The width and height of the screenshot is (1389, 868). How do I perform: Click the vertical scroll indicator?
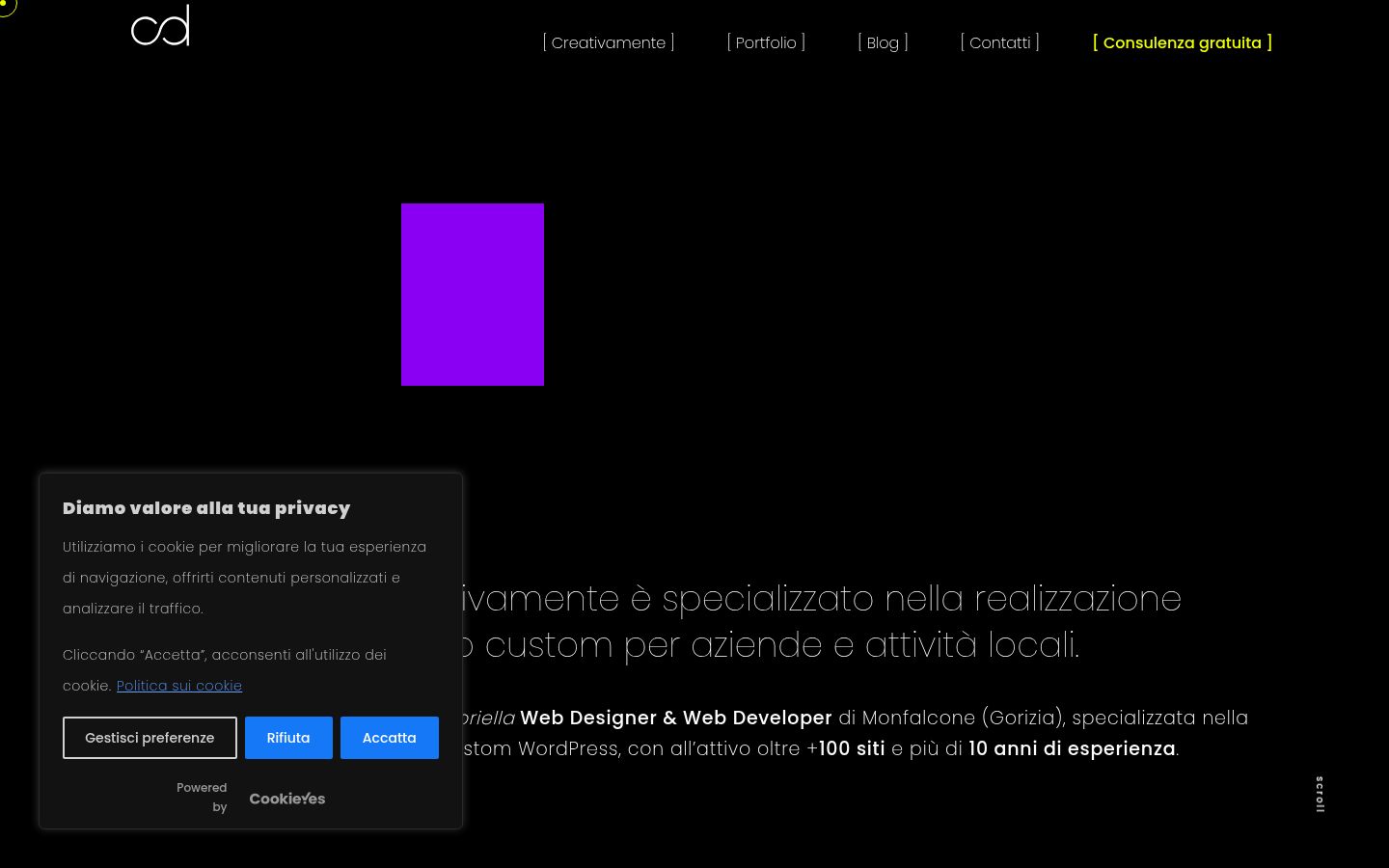click(x=1320, y=795)
